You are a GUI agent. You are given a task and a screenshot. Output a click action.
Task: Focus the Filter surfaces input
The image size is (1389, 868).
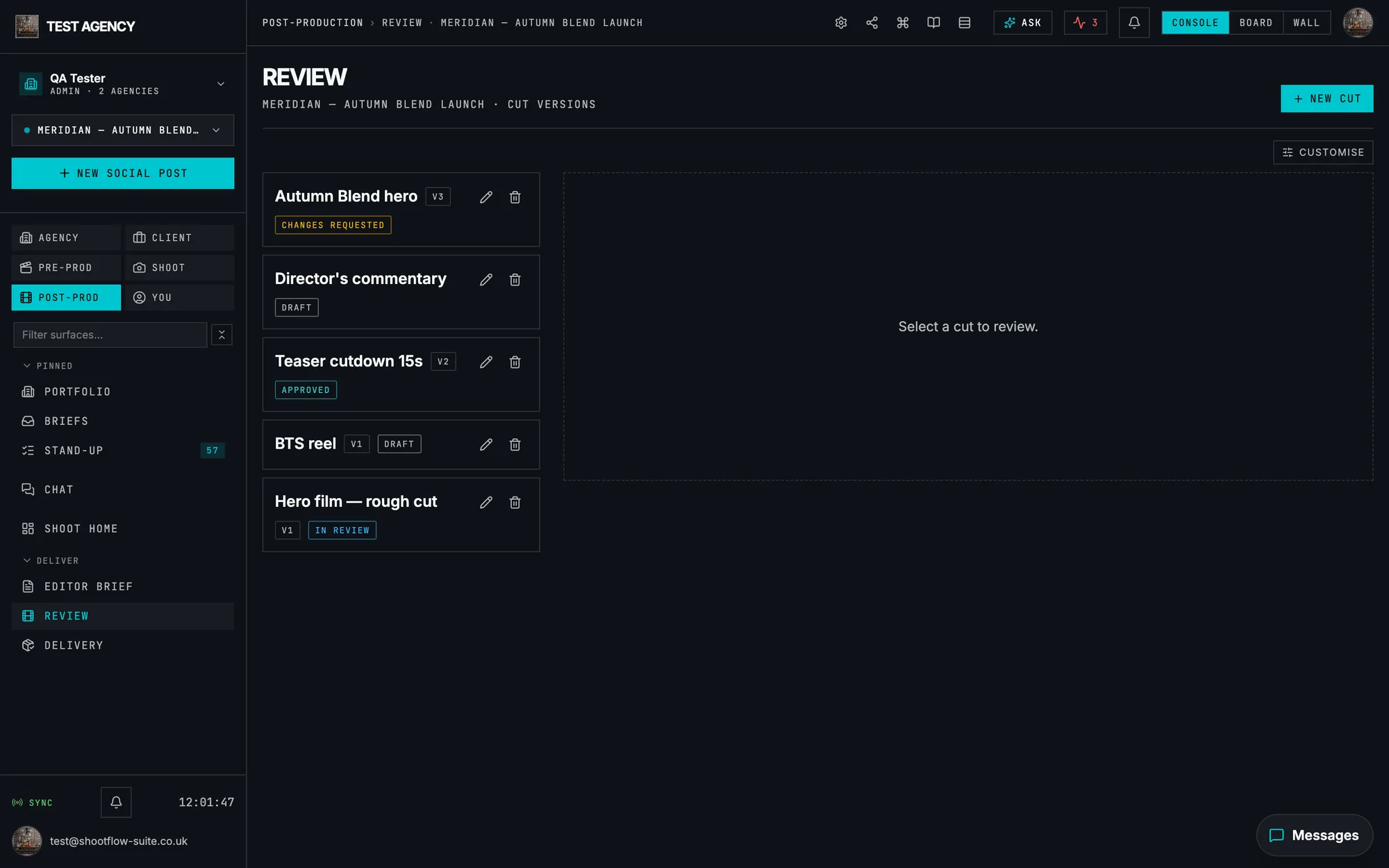pyautogui.click(x=110, y=335)
